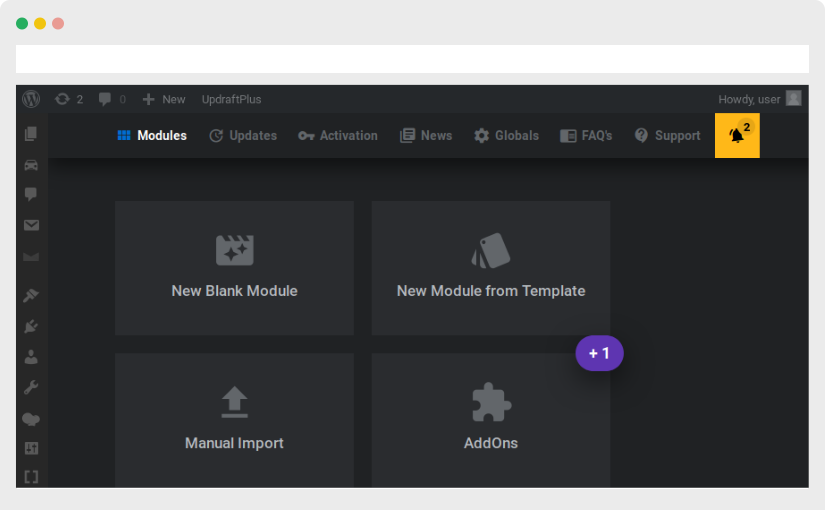Click the car icon in sidebar
Viewport: 825px width, 510px height.
click(31, 165)
